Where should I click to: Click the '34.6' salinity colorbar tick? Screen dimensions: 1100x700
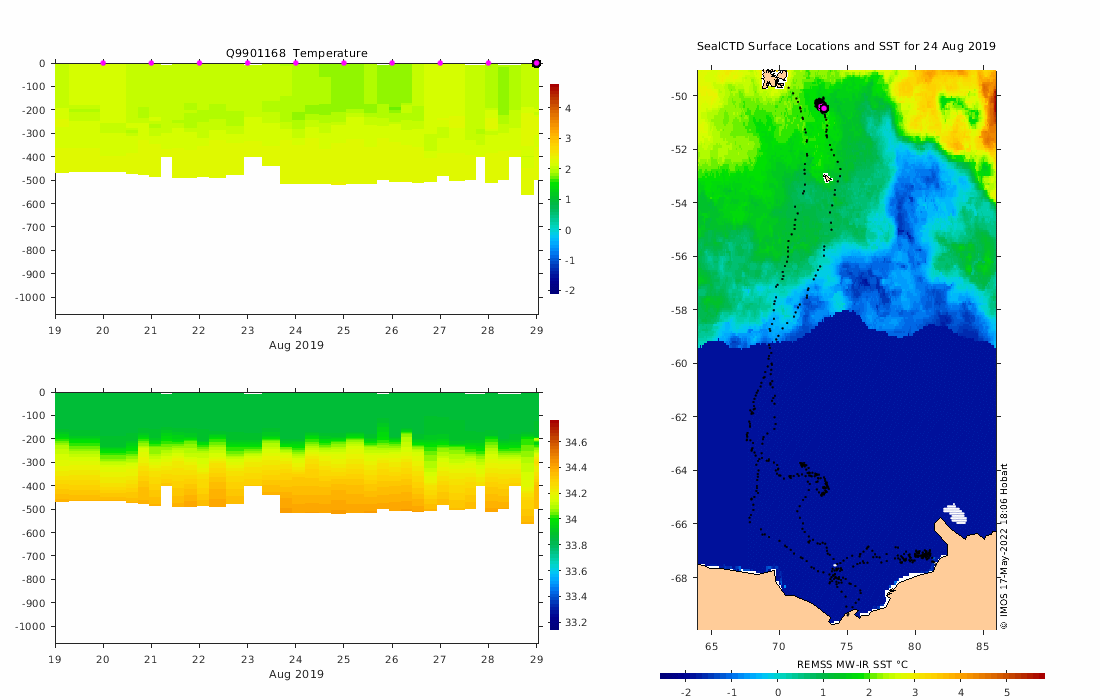576,443
